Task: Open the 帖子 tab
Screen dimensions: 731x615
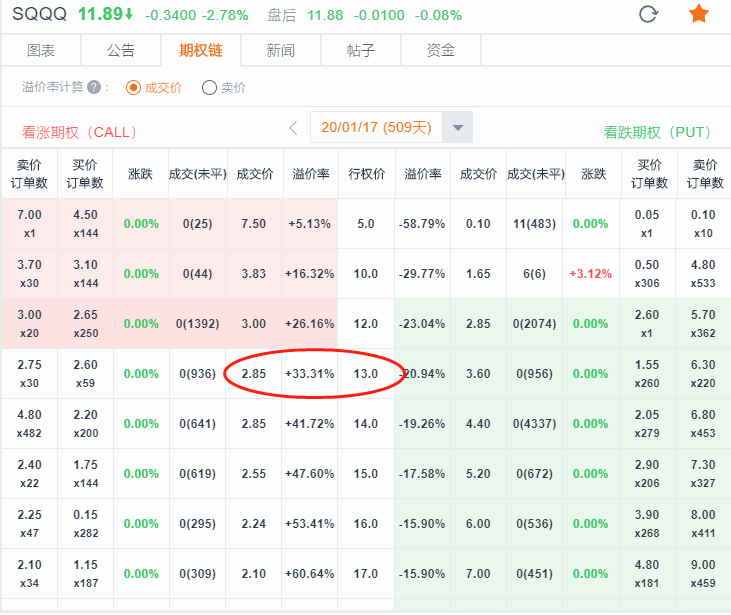Action: (360, 50)
